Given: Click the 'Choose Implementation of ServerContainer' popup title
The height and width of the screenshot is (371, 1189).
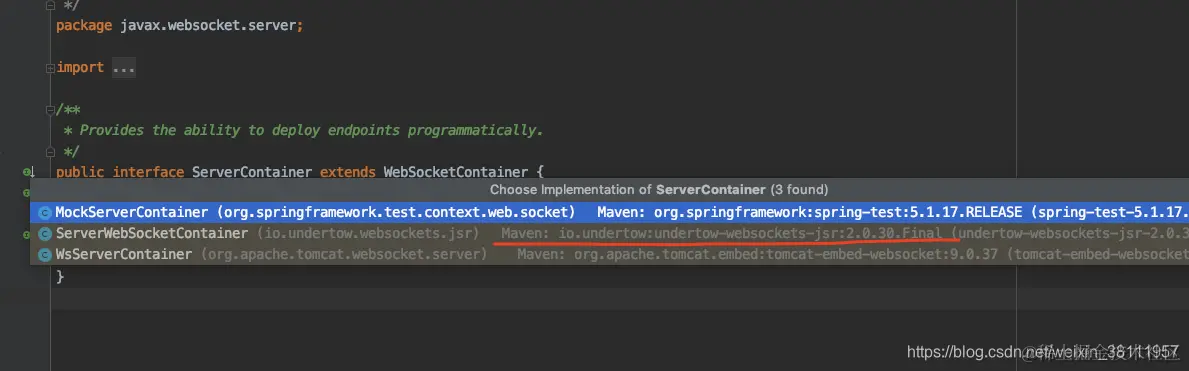Looking at the screenshot, I should pos(659,190).
